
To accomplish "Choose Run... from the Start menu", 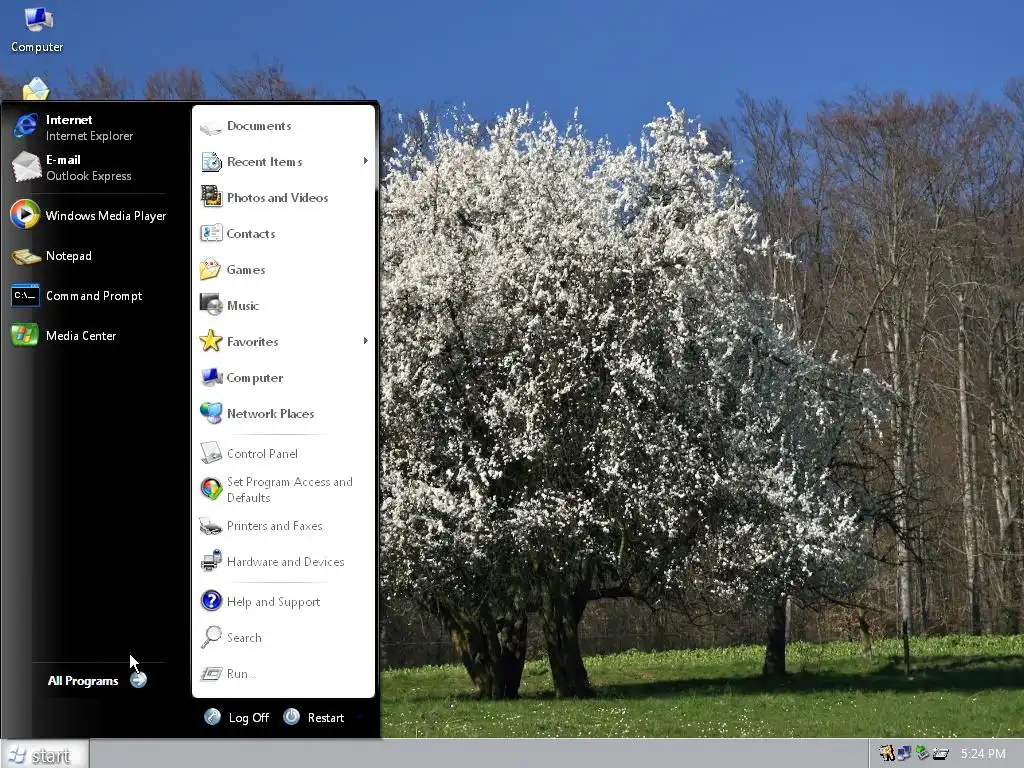I will tap(283, 673).
